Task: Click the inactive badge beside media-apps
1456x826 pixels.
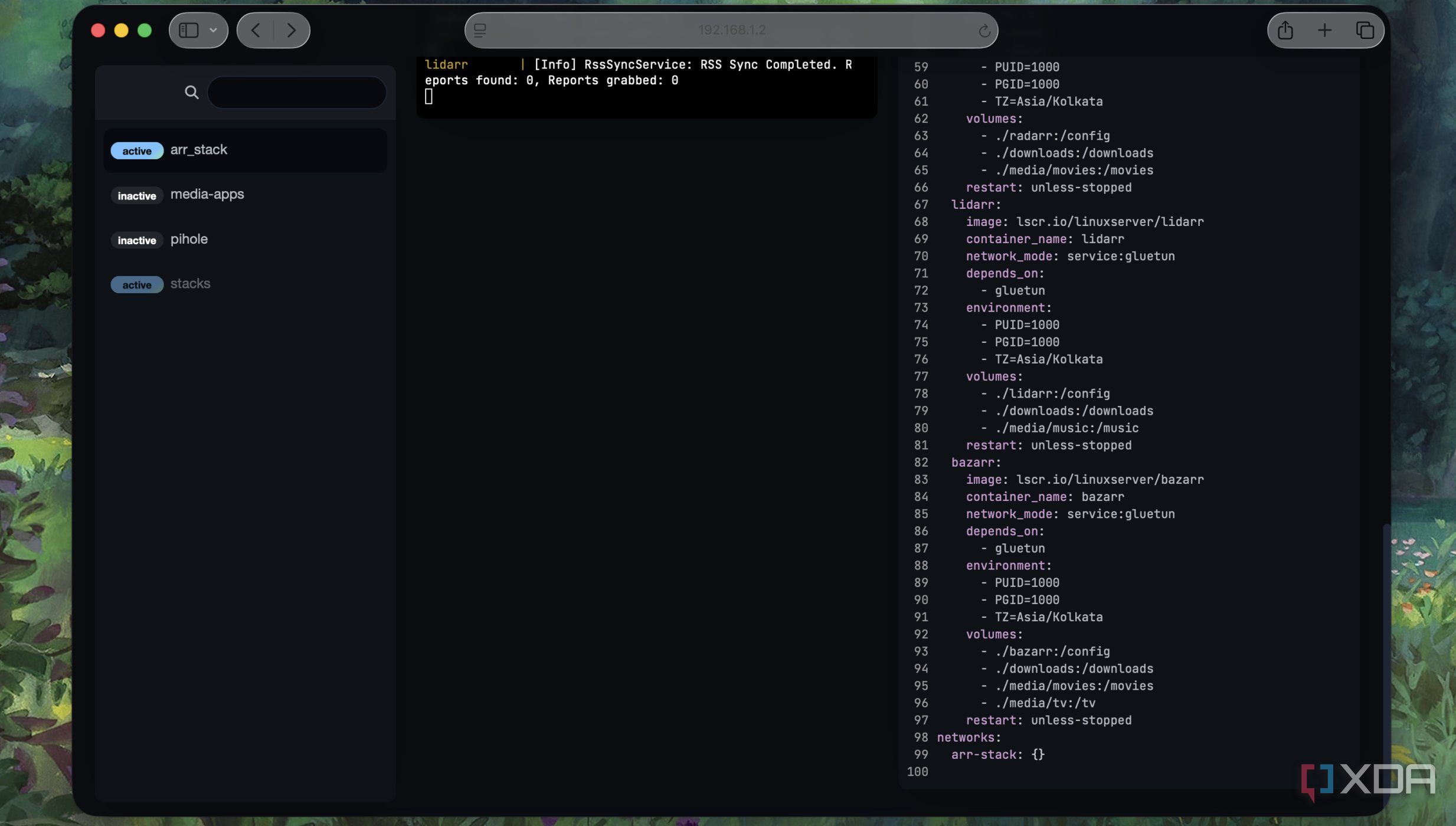Action: (137, 196)
